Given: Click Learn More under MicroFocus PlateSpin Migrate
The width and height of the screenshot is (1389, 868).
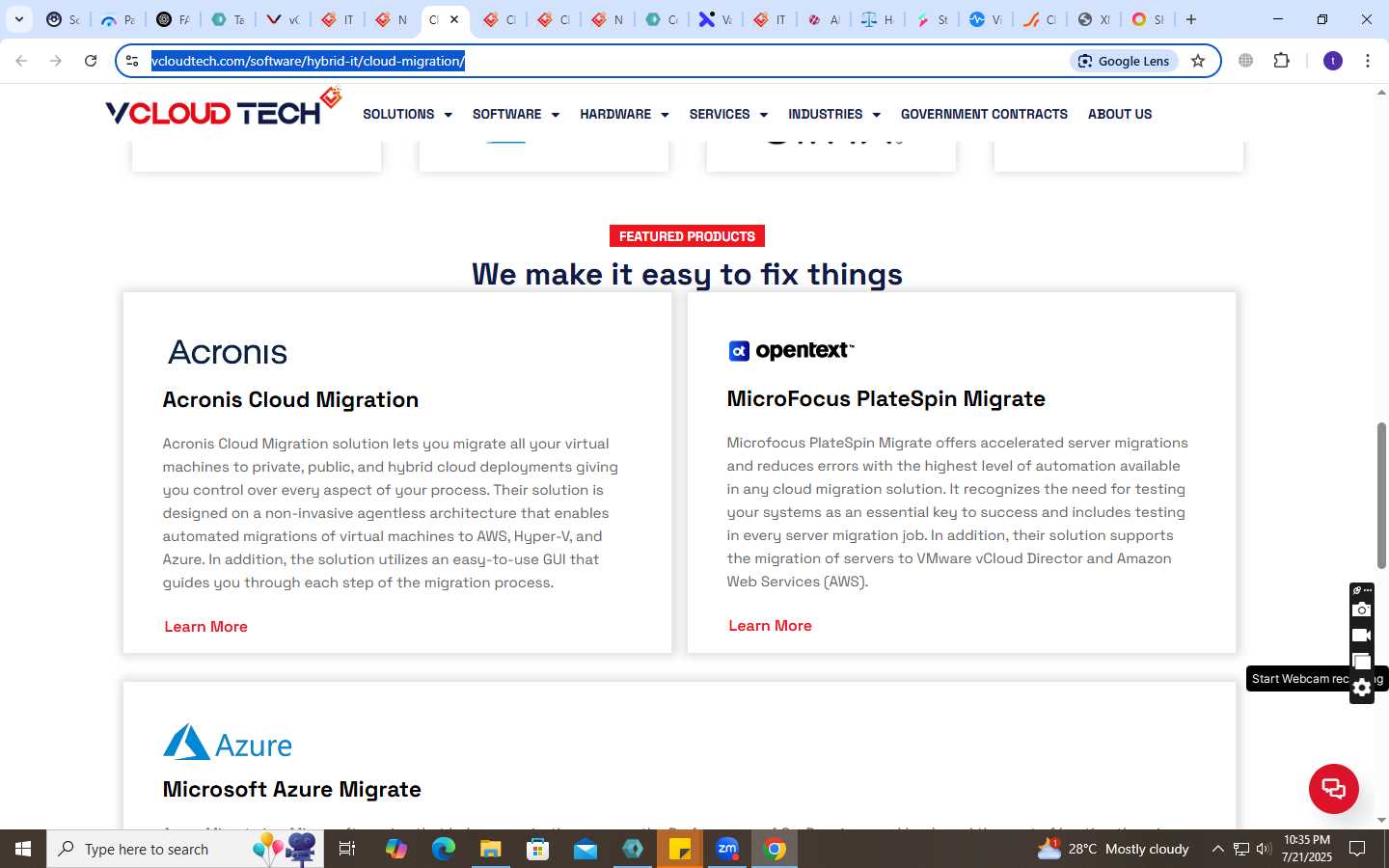Looking at the screenshot, I should [770, 626].
